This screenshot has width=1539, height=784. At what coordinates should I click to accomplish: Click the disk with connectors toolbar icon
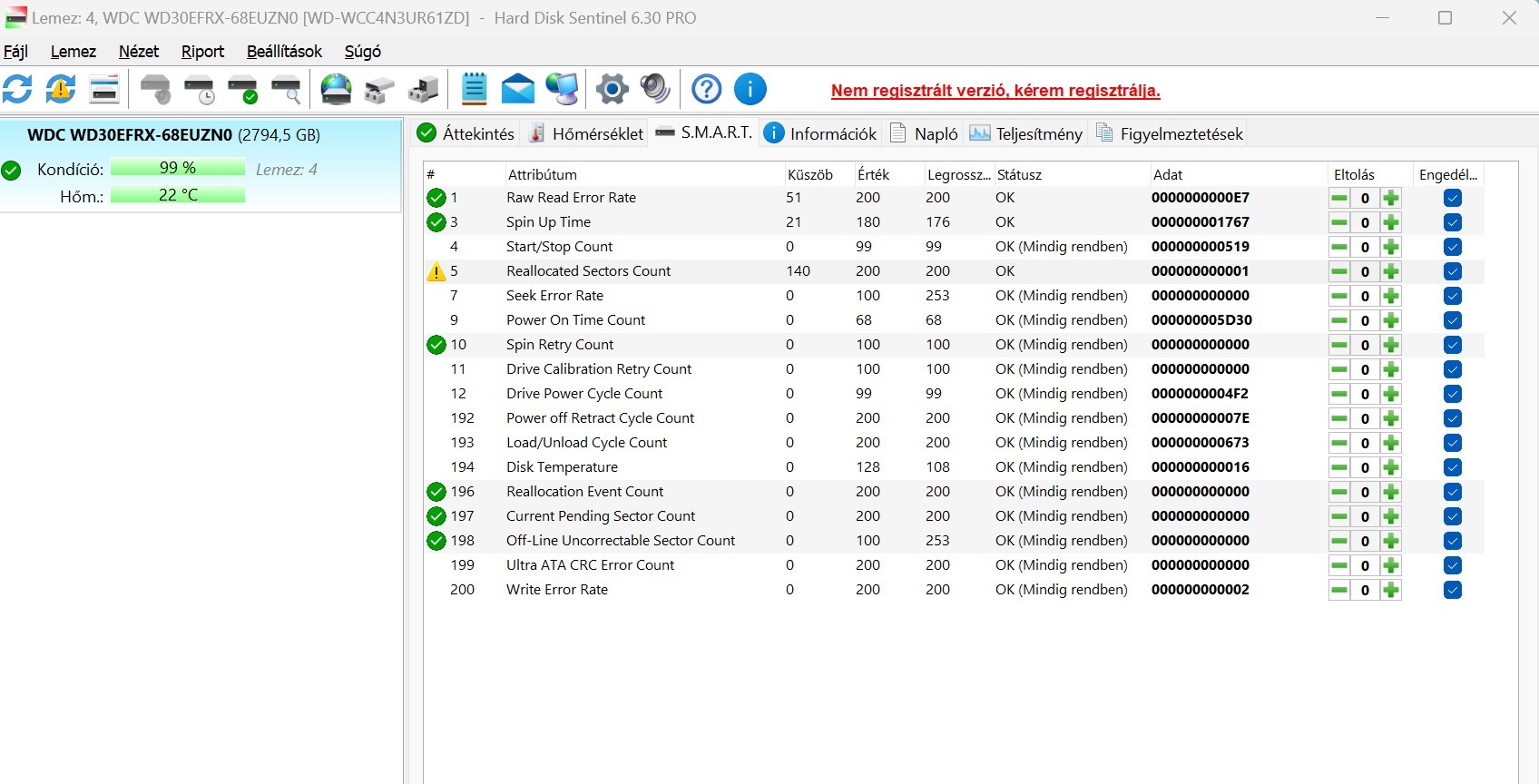tap(379, 89)
